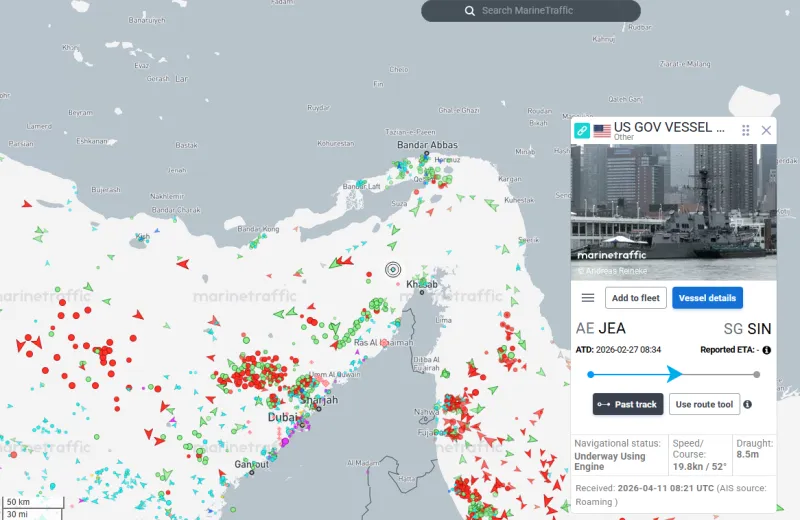Open Vessel details
Image resolution: width=800 pixels, height=520 pixels.
click(x=707, y=298)
